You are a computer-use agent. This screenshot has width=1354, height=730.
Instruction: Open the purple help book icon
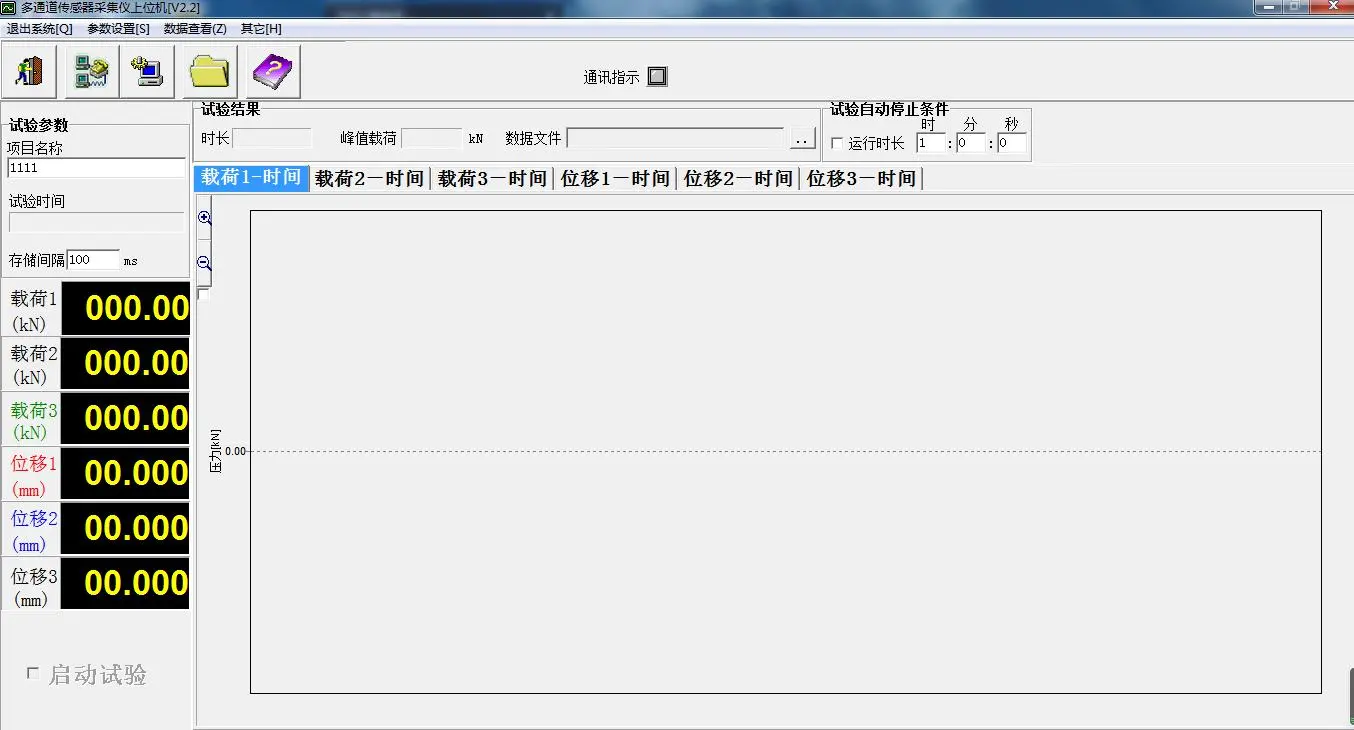point(273,72)
